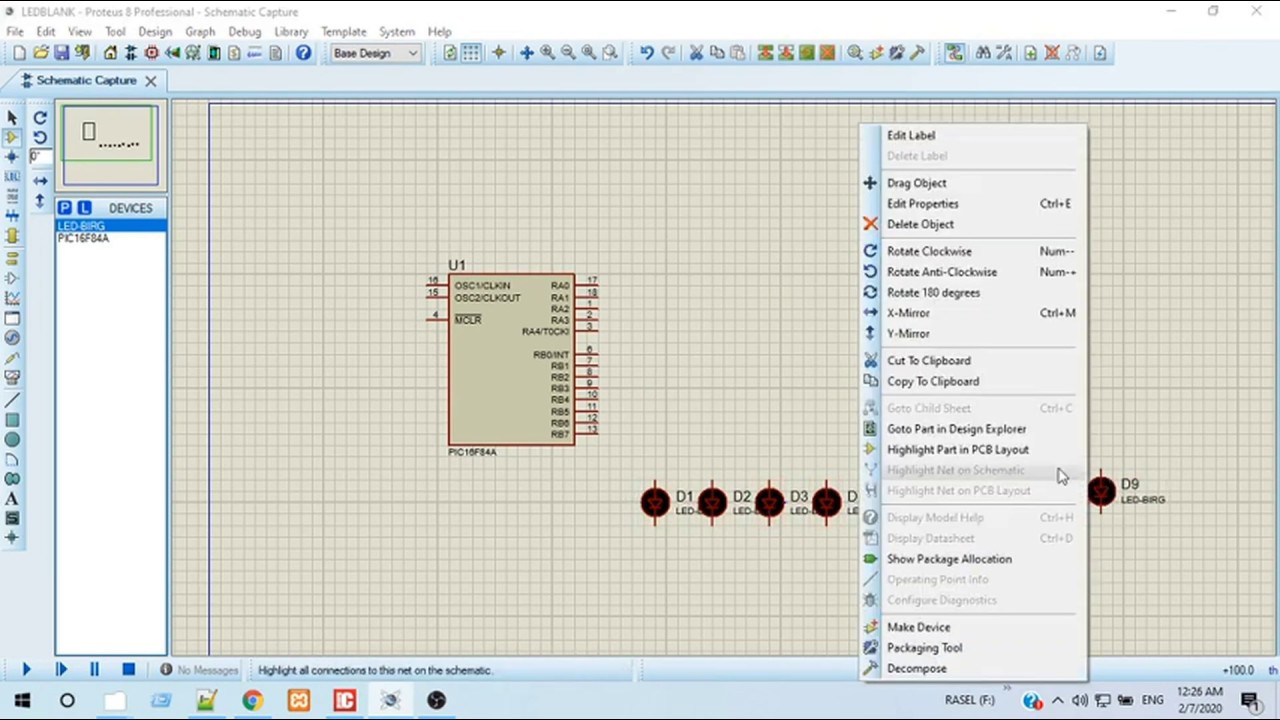The height and width of the screenshot is (720, 1280).
Task: Open the Template menu
Action: [343, 31]
